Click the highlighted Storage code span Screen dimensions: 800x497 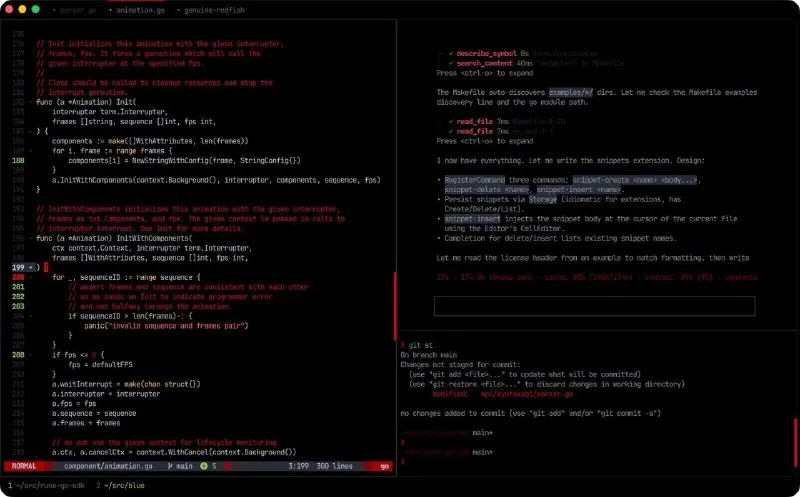542,199
